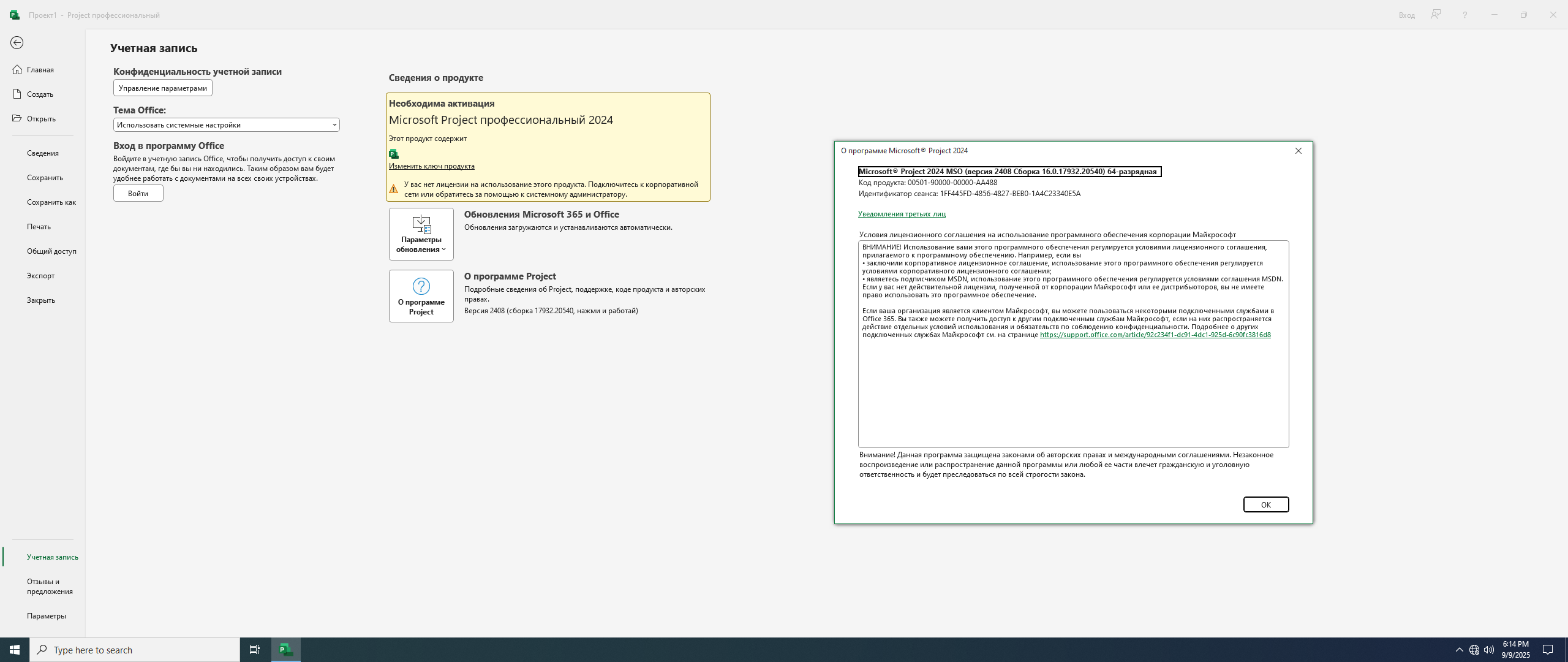Click the highlighted Project 2024 MSO version line
The width and height of the screenshot is (1568, 662).
(1009, 172)
